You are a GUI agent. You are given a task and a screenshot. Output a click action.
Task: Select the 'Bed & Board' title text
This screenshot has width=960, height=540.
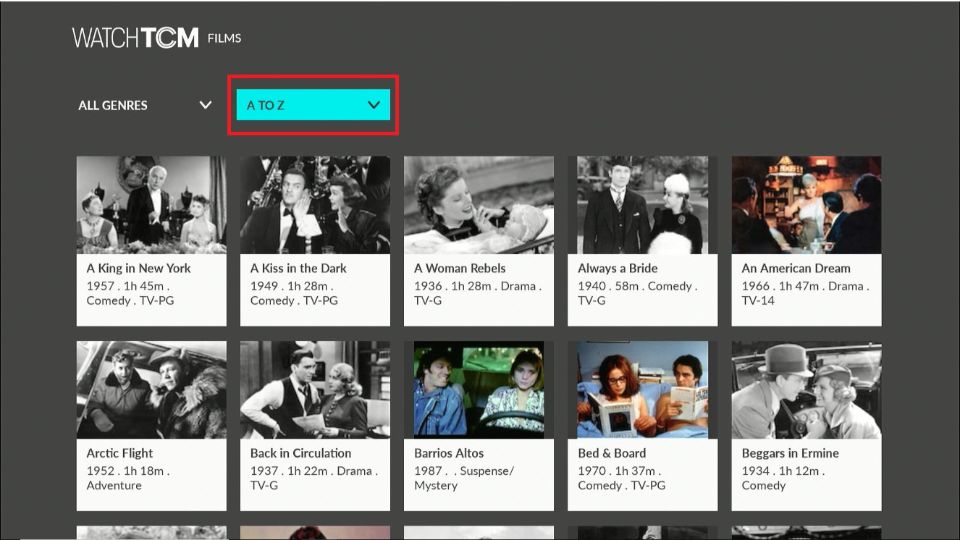pos(612,453)
